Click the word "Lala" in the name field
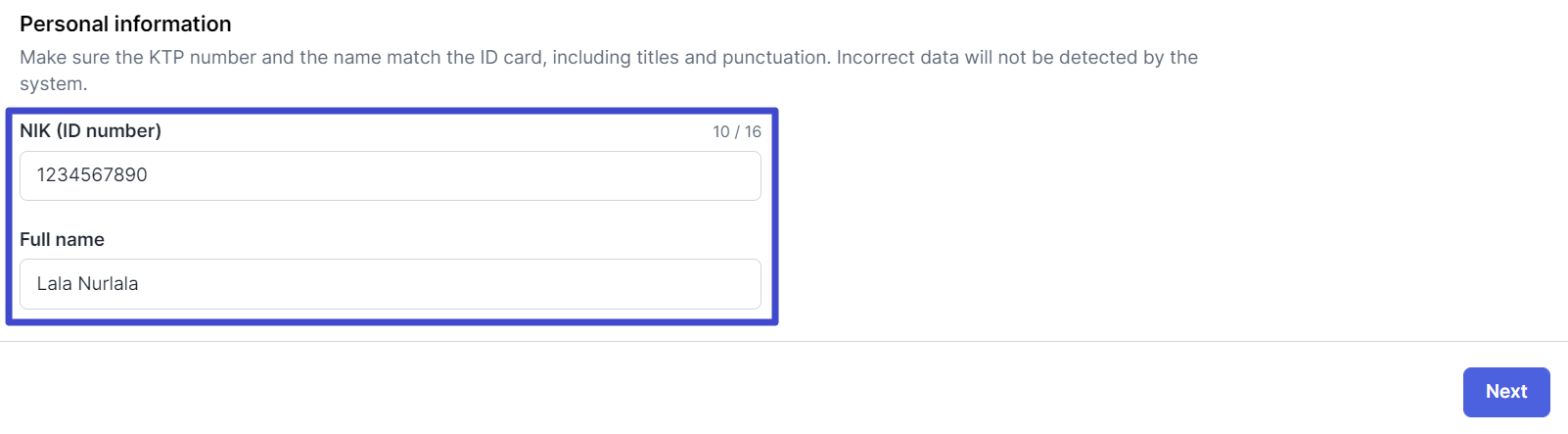Image resolution: width=1568 pixels, height=434 pixels. (x=55, y=284)
